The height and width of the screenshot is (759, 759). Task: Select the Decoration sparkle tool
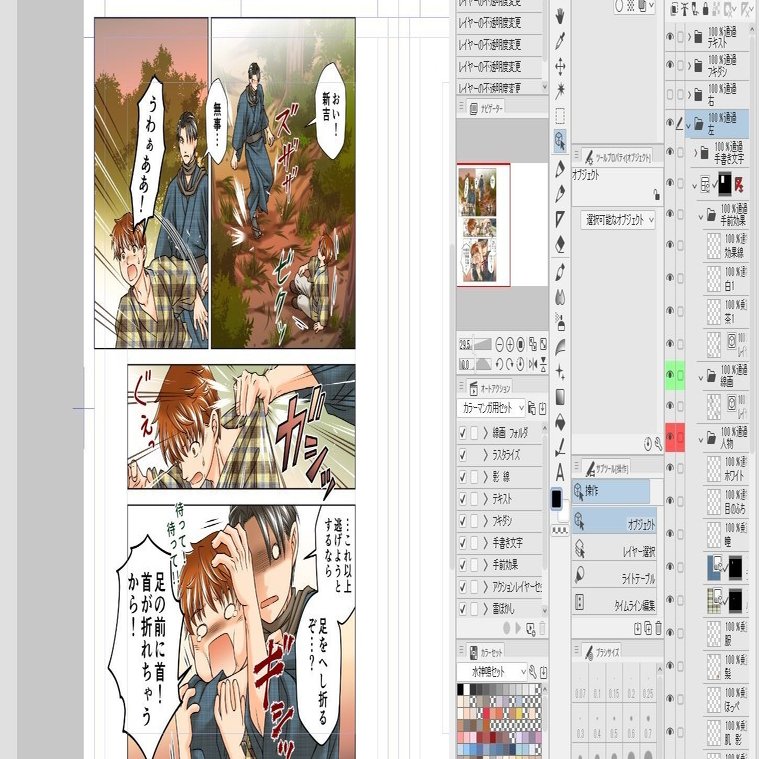[560, 372]
